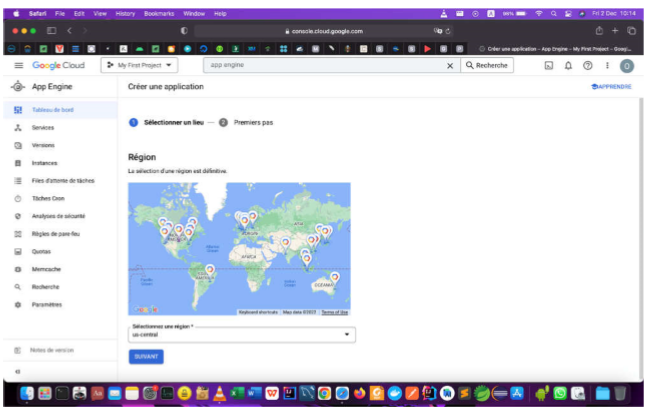Show Safari tab overview icon
Viewport: 649px width, 412px height.
(x=632, y=31)
